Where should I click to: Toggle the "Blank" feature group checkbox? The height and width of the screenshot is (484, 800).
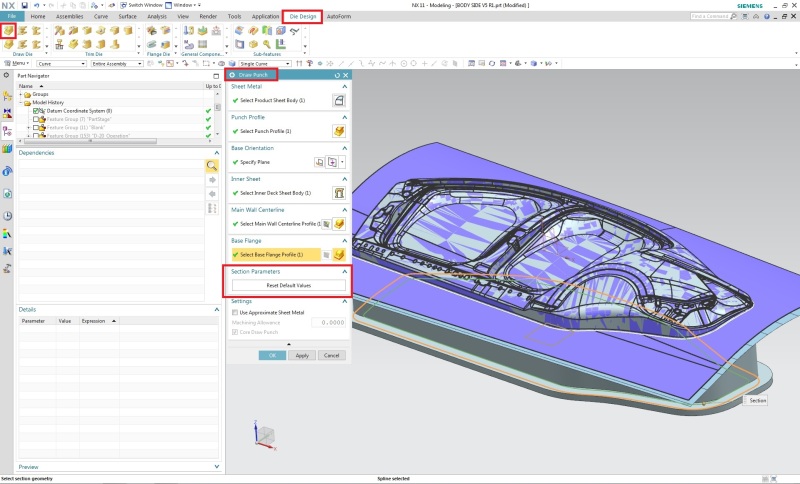point(36,128)
